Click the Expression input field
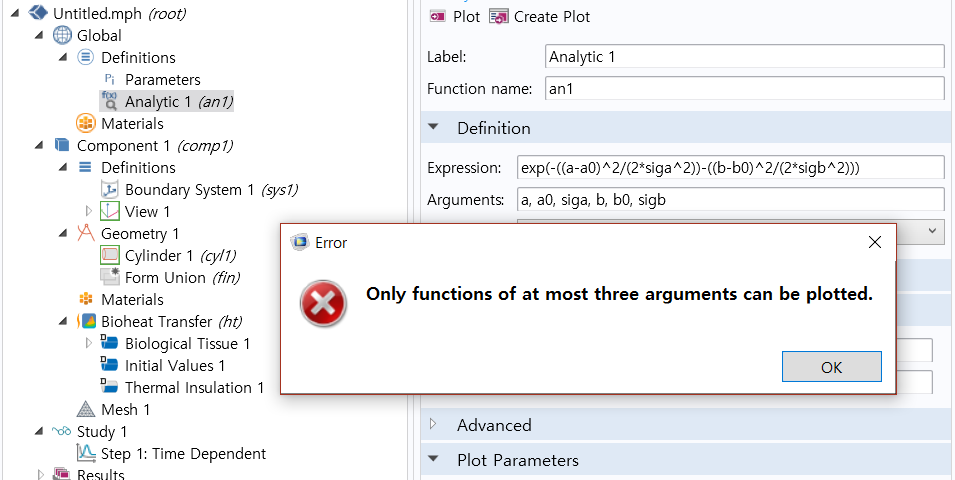Image resolution: width=955 pixels, height=480 pixels. pyautogui.click(x=730, y=167)
